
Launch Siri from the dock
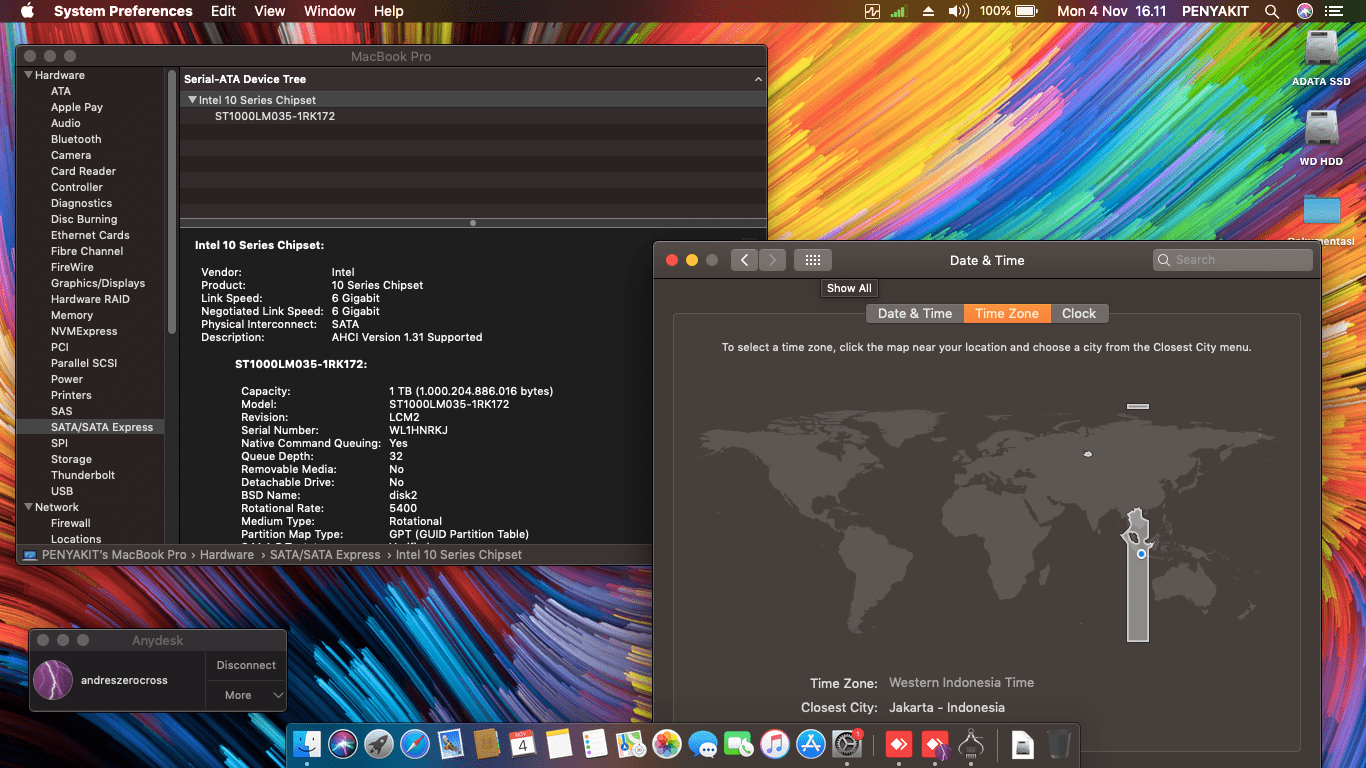[343, 744]
